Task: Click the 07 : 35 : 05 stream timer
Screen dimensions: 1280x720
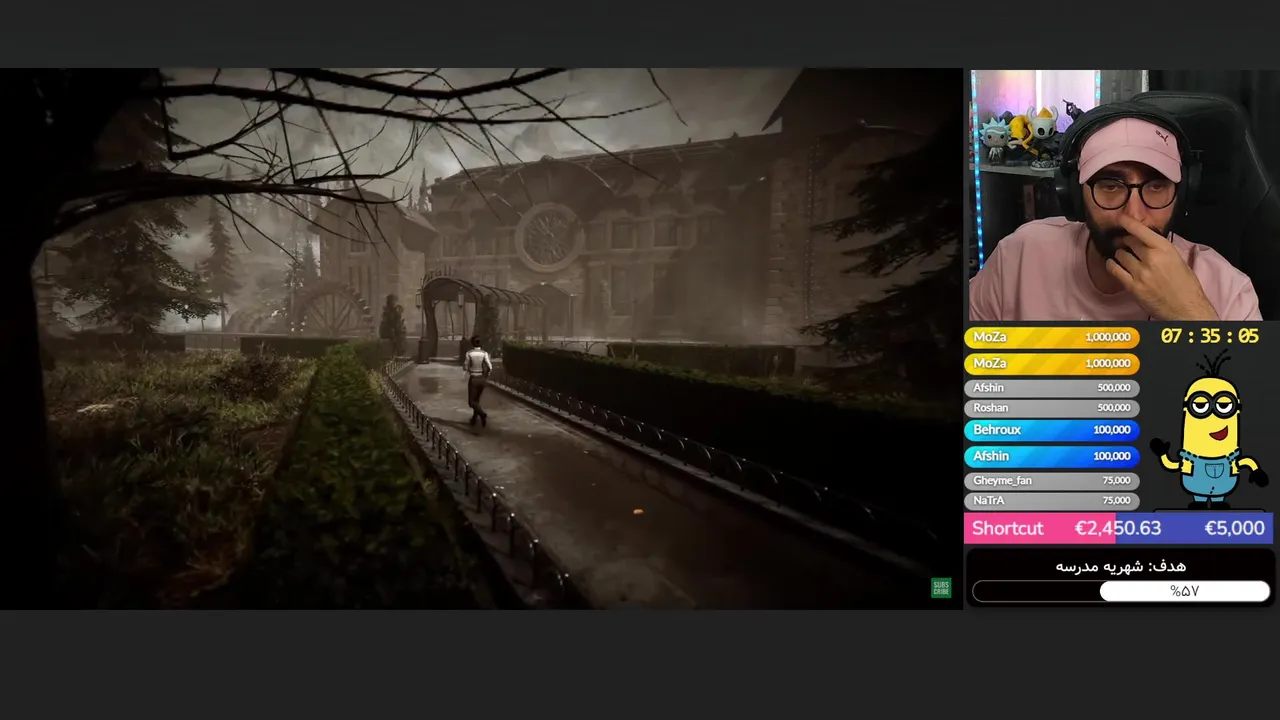Action: click(1209, 337)
